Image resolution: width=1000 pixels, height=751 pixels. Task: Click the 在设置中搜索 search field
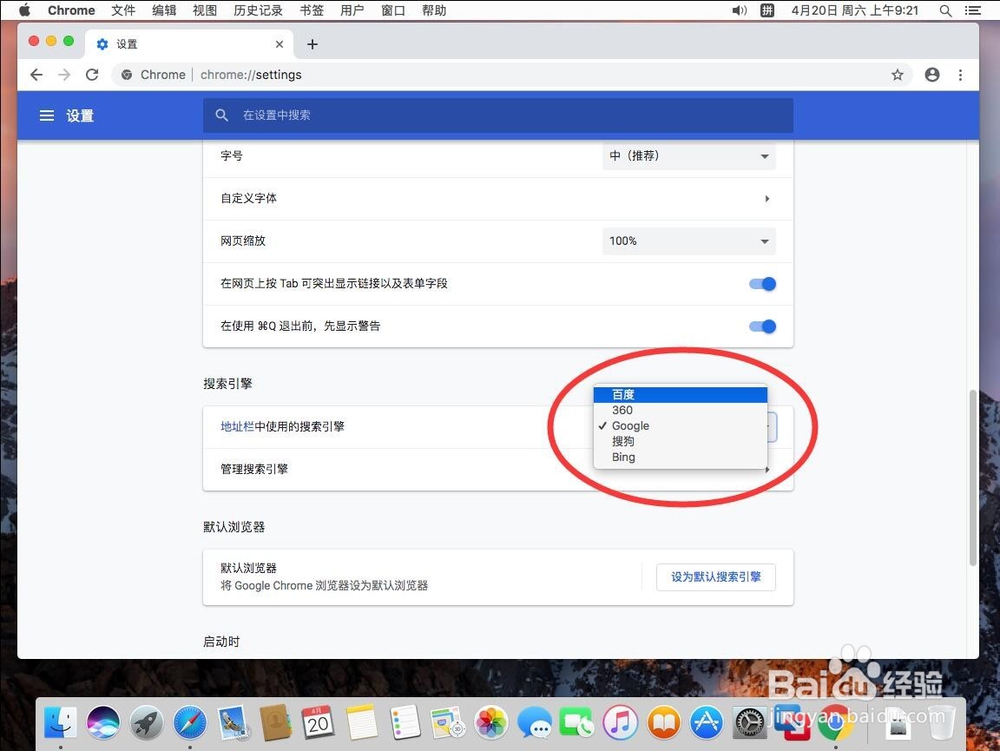tap(497, 115)
